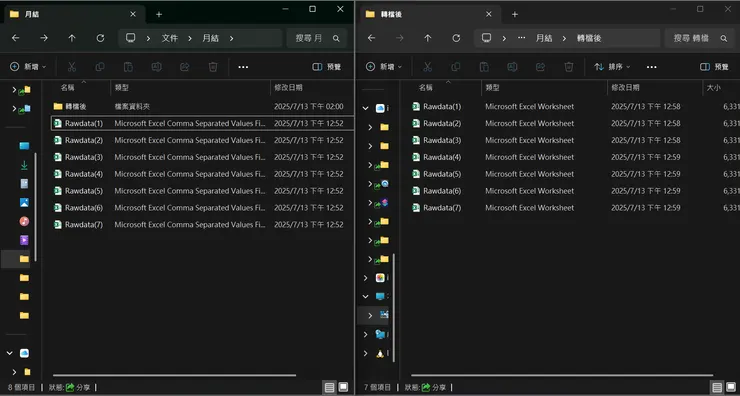Click Delete trash icon in right window
Viewport: 740px width, 396px height.
point(569,67)
